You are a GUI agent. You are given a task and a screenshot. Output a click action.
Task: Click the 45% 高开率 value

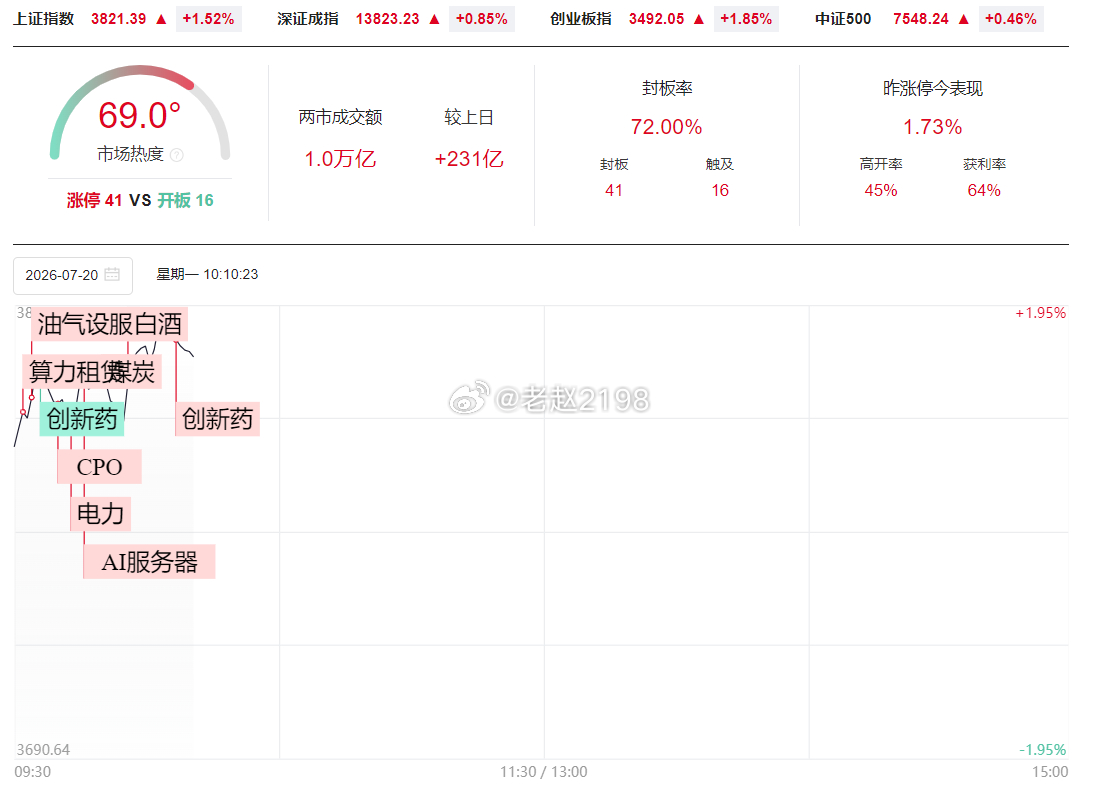(881, 190)
